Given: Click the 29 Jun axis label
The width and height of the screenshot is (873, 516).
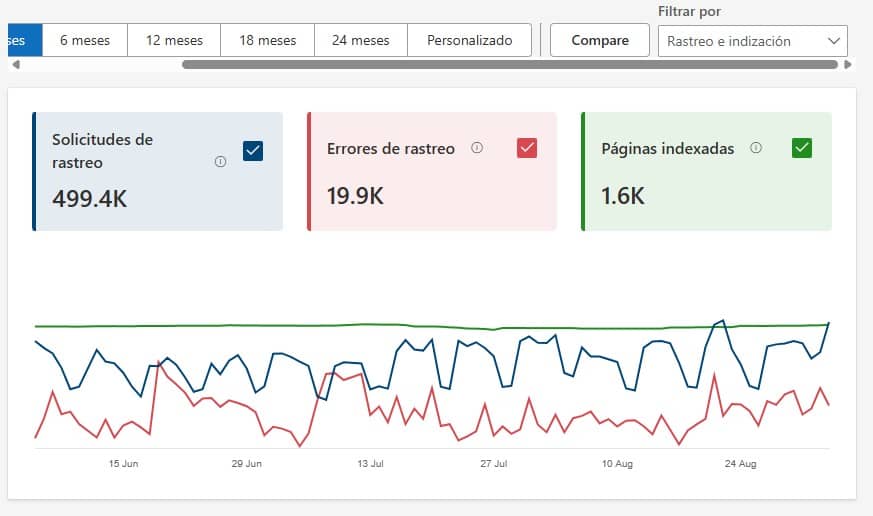Looking at the screenshot, I should [x=247, y=463].
